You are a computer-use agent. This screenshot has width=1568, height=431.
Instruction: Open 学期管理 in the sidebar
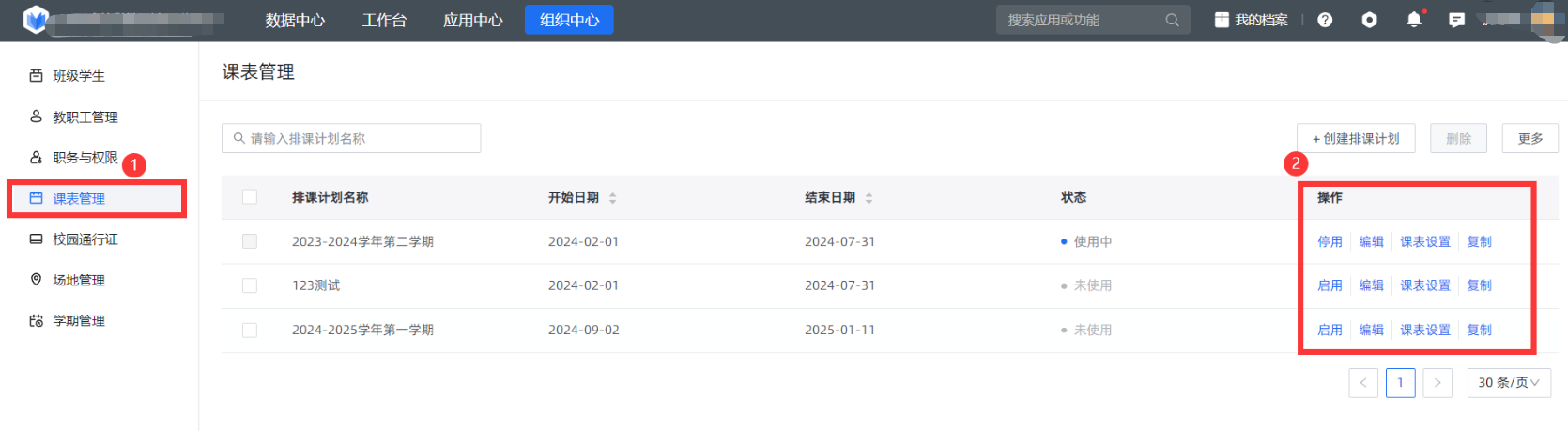click(79, 321)
